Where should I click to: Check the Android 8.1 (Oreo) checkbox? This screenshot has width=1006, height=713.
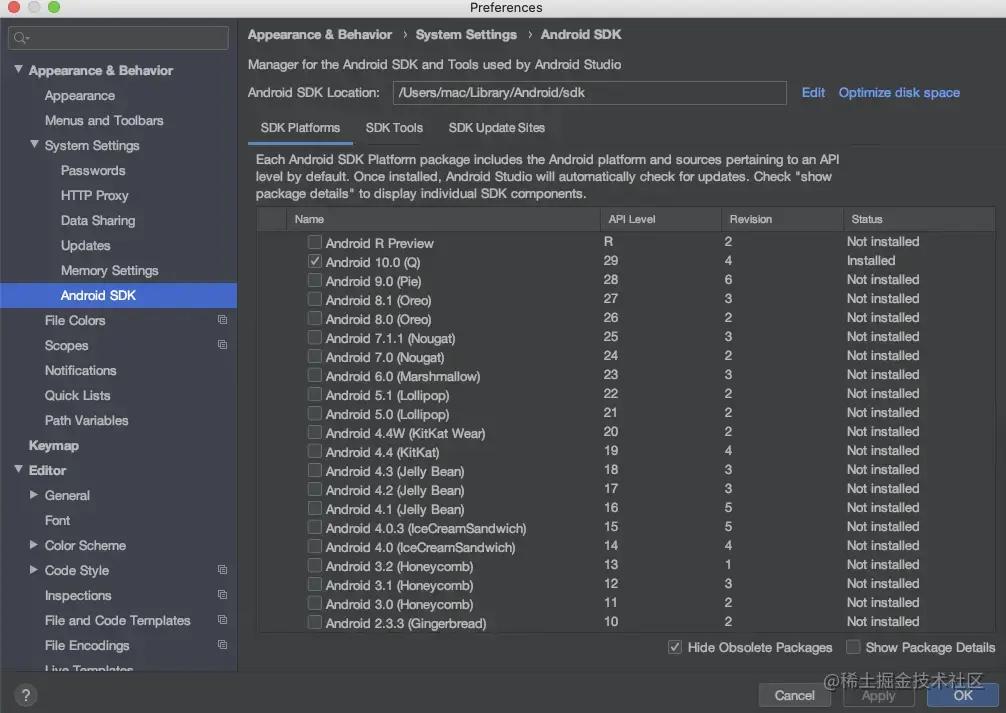point(314,299)
